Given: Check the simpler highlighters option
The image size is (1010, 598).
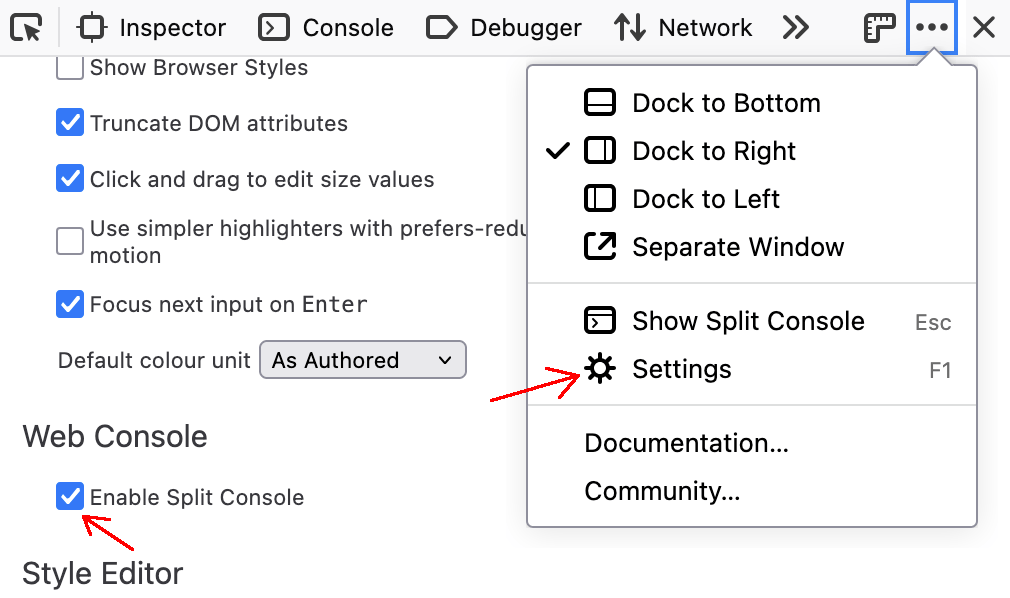Looking at the screenshot, I should tap(69, 240).
